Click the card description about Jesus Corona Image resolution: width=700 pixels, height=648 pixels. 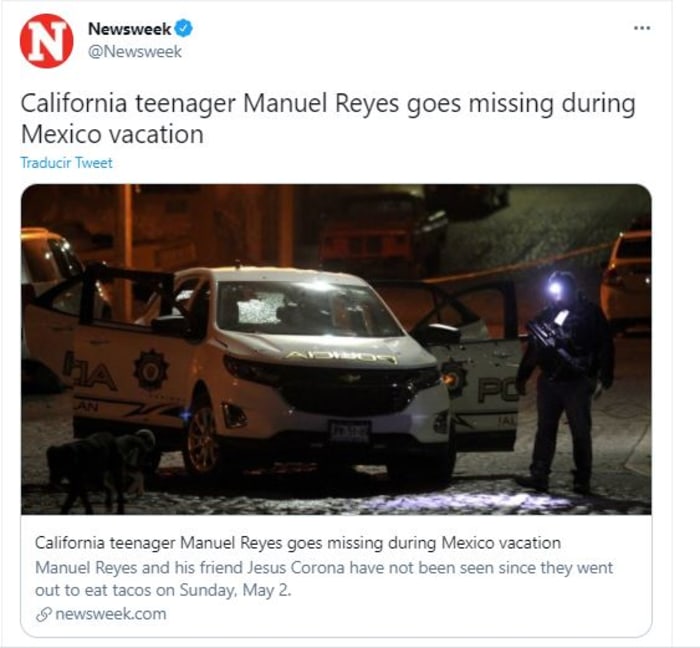(x=324, y=579)
